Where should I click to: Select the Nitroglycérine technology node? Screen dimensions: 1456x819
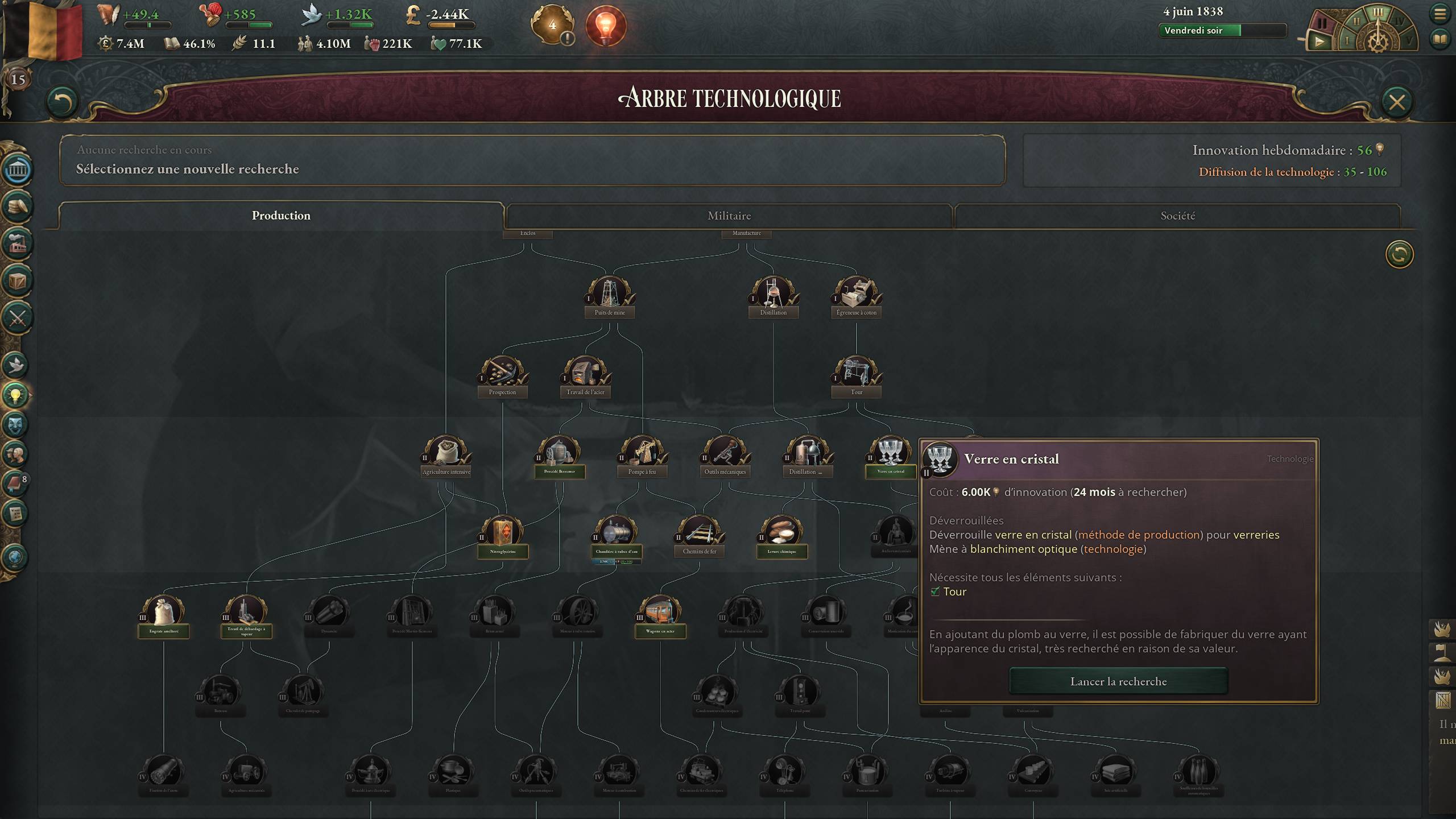tap(503, 537)
